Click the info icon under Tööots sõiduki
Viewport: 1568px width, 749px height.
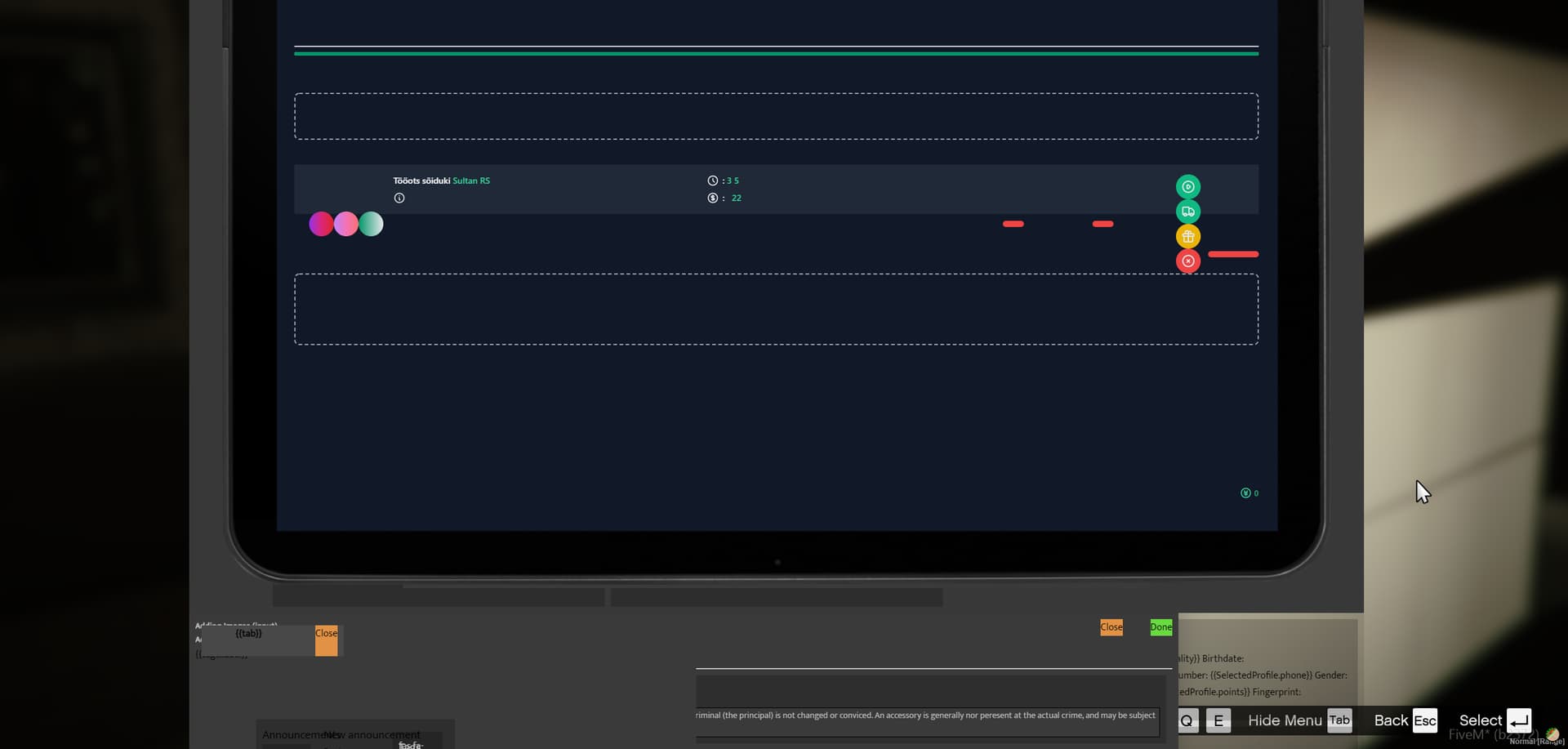(x=399, y=198)
